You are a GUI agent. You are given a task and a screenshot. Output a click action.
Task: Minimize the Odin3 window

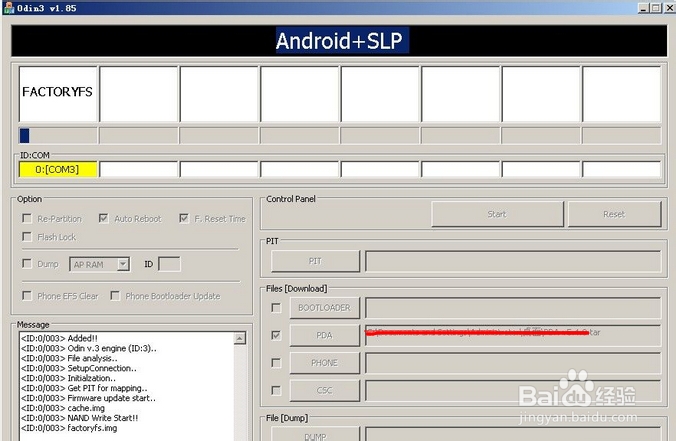643,8
